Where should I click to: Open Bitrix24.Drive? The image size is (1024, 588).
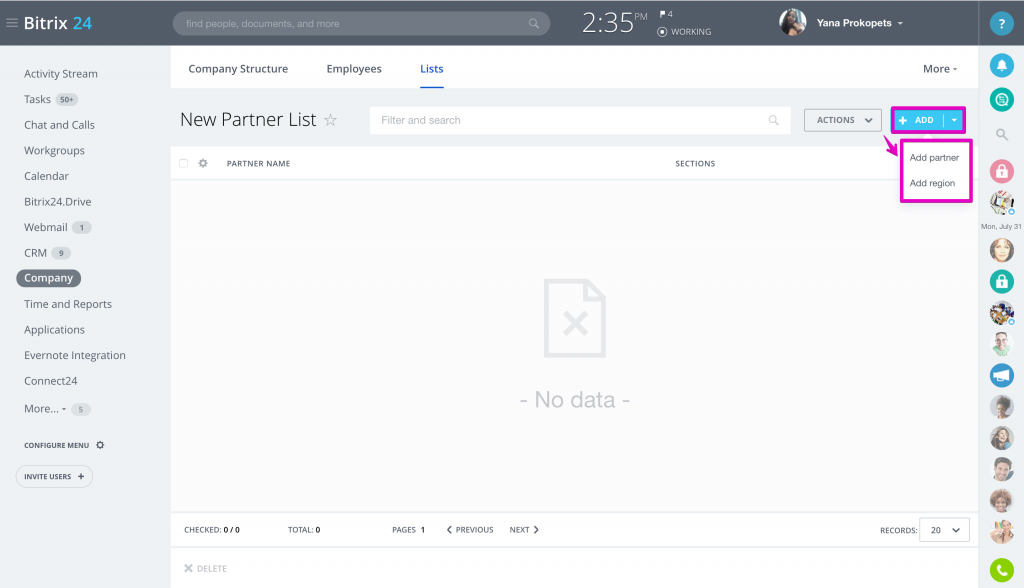[x=57, y=201]
